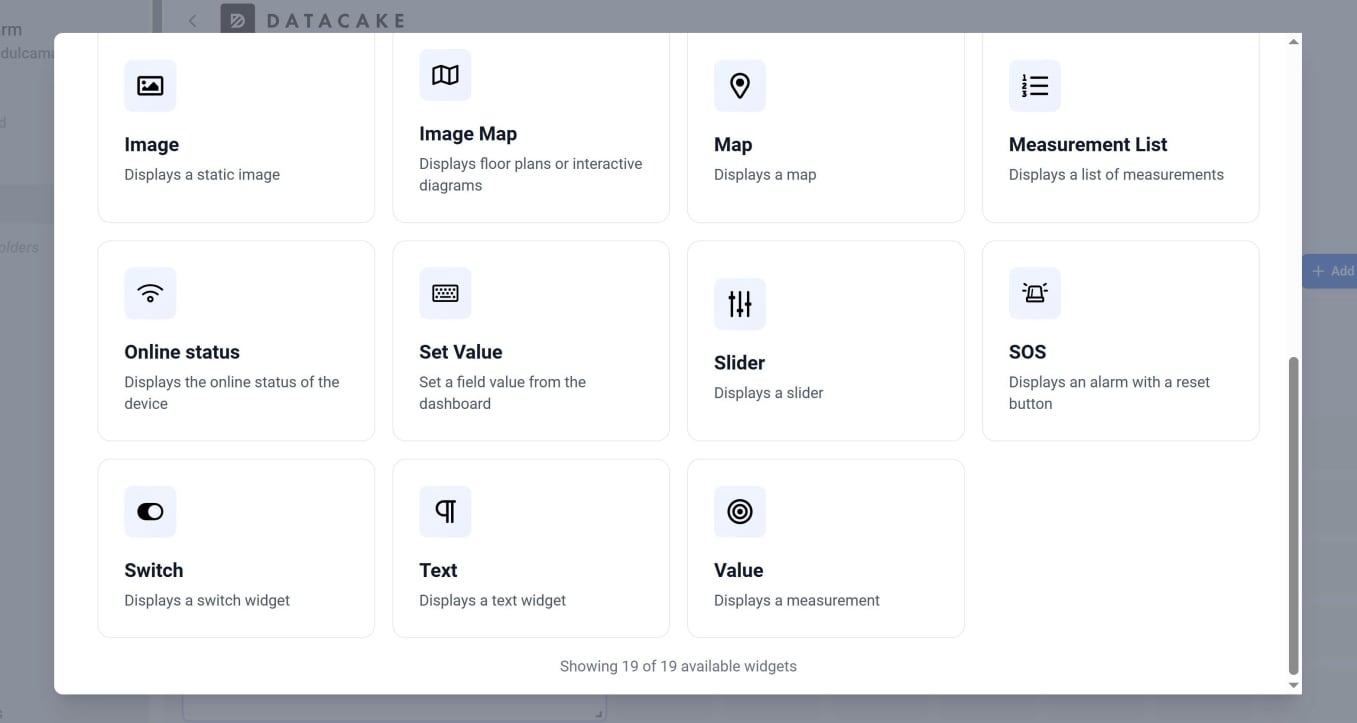Viewport: 1357px width, 723px height.
Task: Click the Measurement List icon
Action: click(x=1035, y=85)
